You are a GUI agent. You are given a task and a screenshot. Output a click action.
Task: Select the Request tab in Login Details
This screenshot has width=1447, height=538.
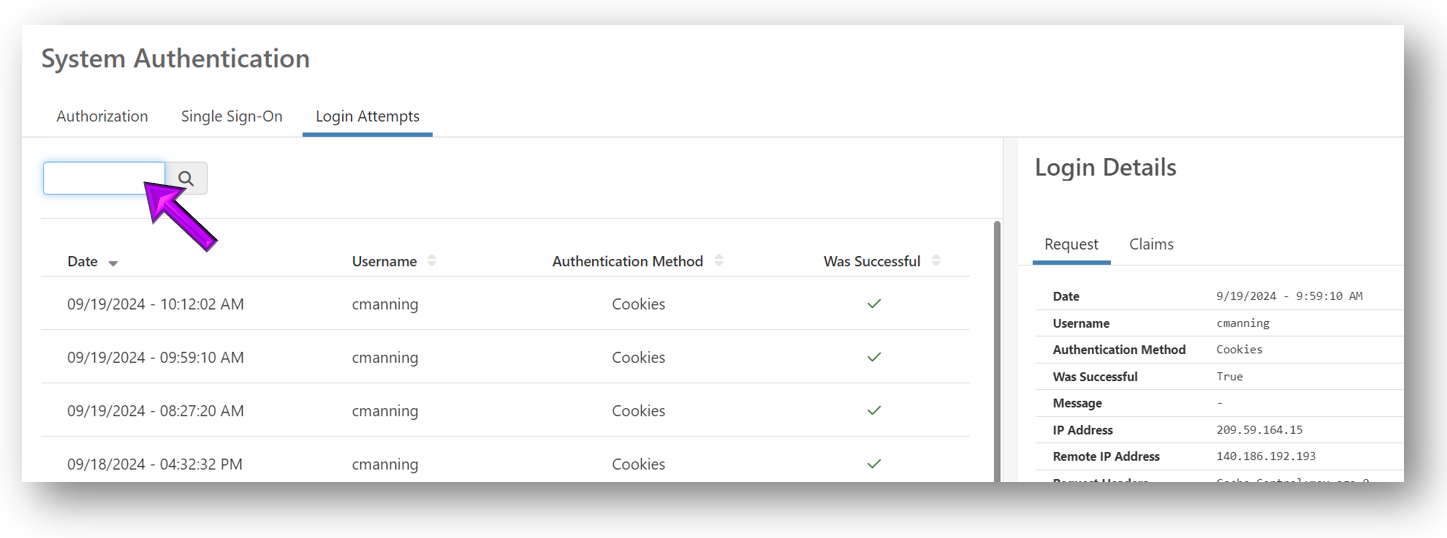(1071, 244)
